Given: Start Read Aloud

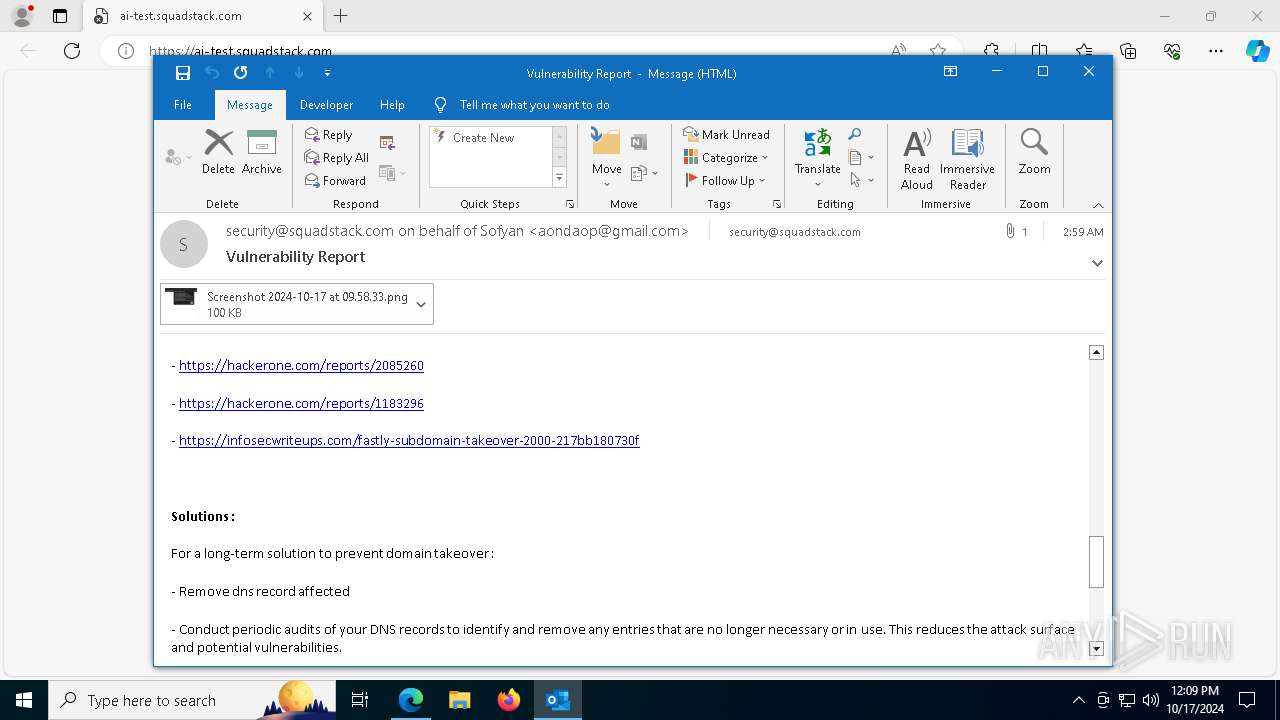Looking at the screenshot, I should pos(917,158).
